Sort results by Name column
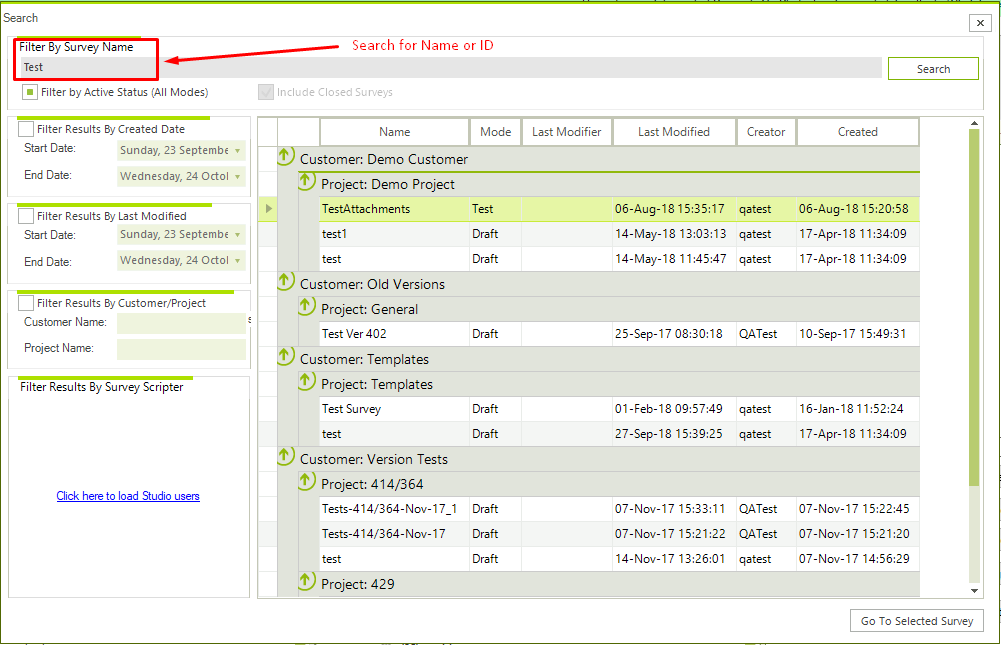1001x645 pixels. [395, 132]
